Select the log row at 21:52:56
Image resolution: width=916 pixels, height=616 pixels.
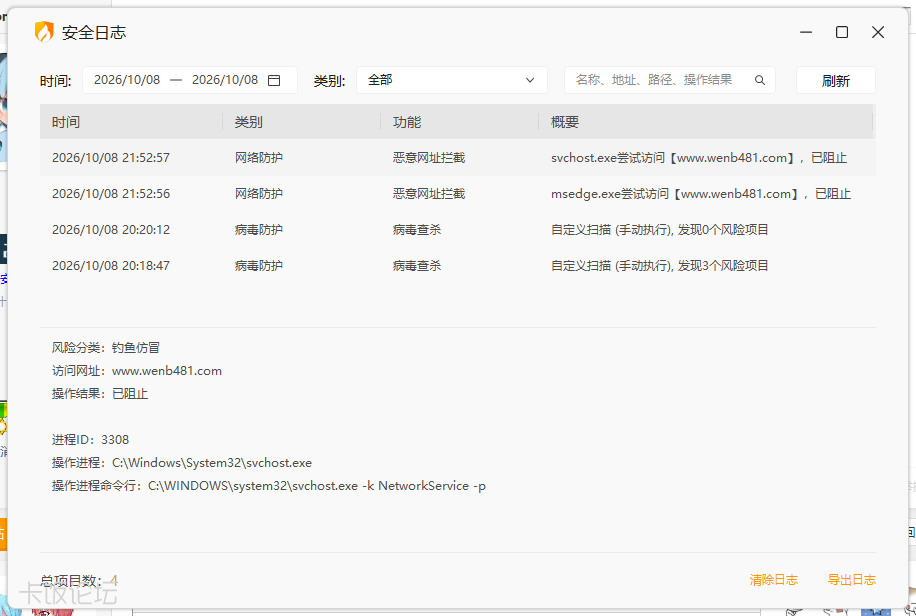[457, 193]
